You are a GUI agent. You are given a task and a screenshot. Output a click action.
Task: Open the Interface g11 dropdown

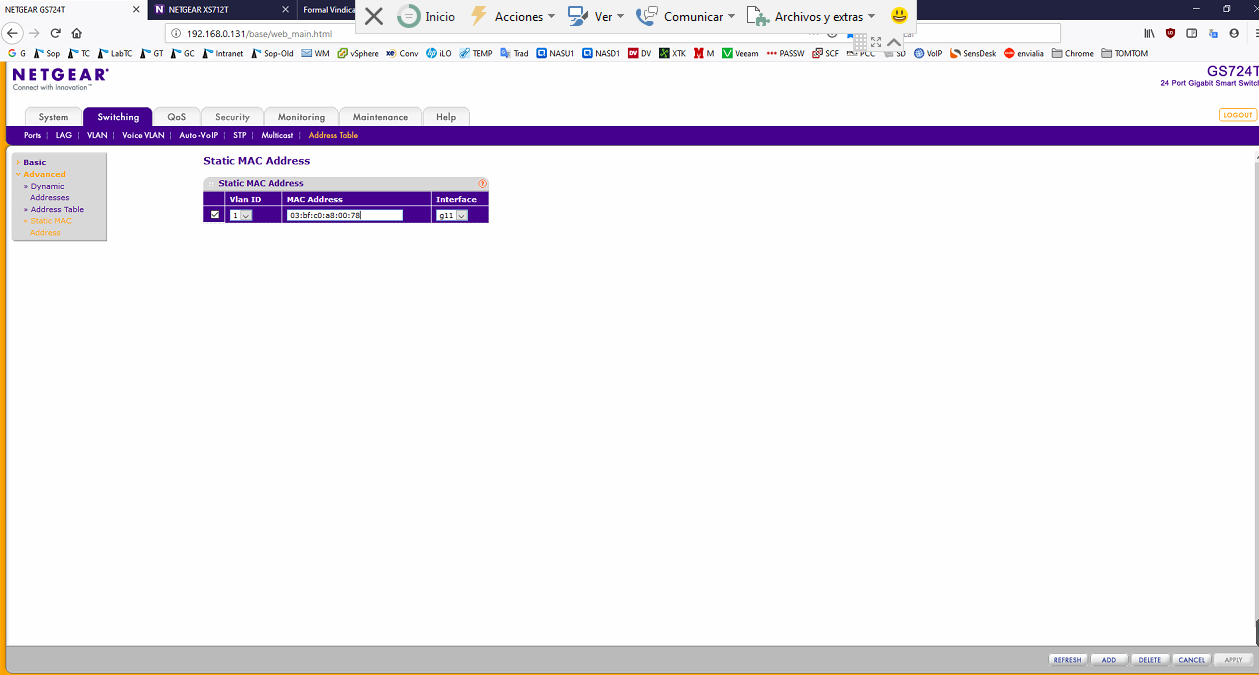pos(453,215)
